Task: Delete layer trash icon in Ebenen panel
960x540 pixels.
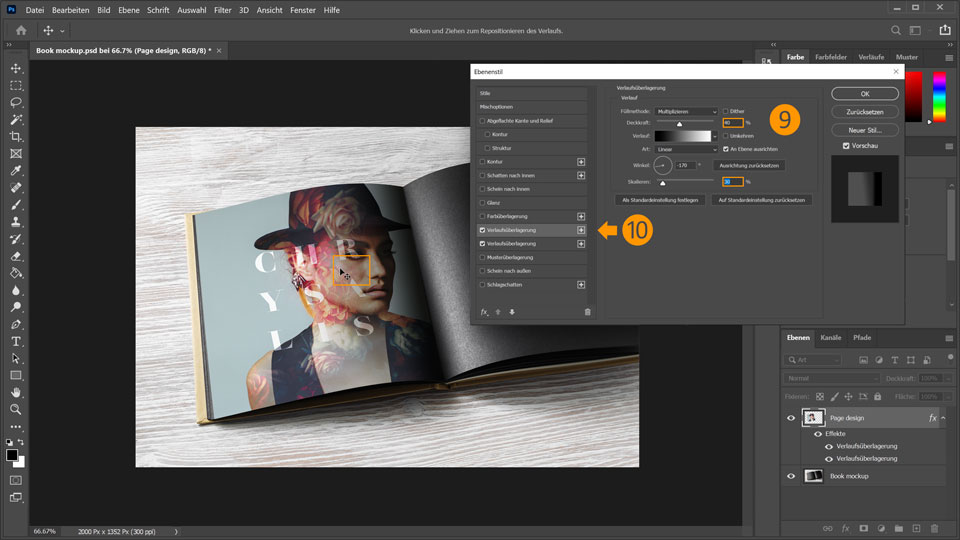Action: [934, 528]
